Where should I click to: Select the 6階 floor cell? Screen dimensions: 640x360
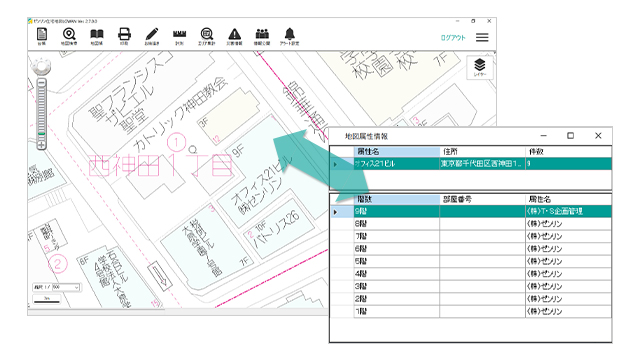(397, 249)
